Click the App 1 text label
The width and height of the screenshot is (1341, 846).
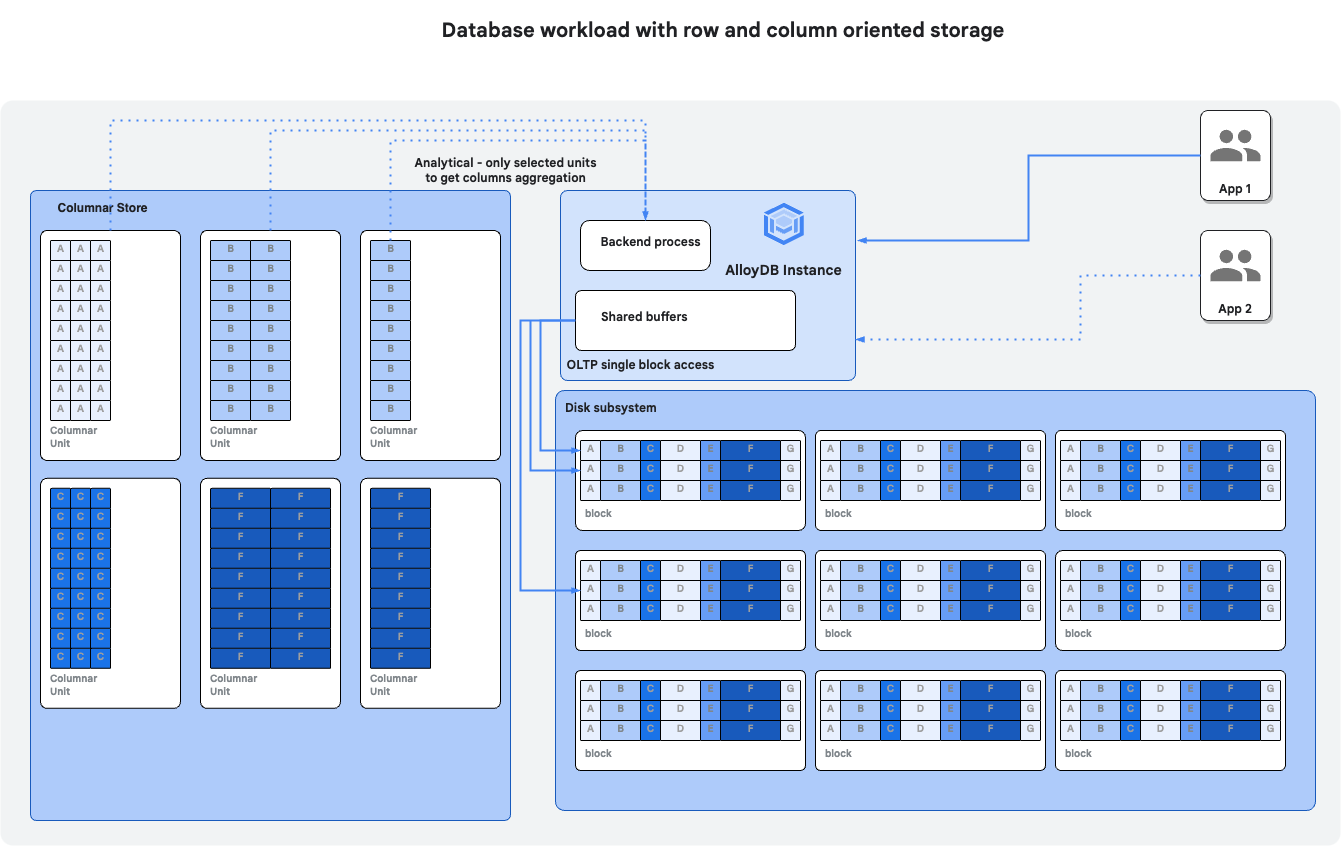coord(1235,189)
